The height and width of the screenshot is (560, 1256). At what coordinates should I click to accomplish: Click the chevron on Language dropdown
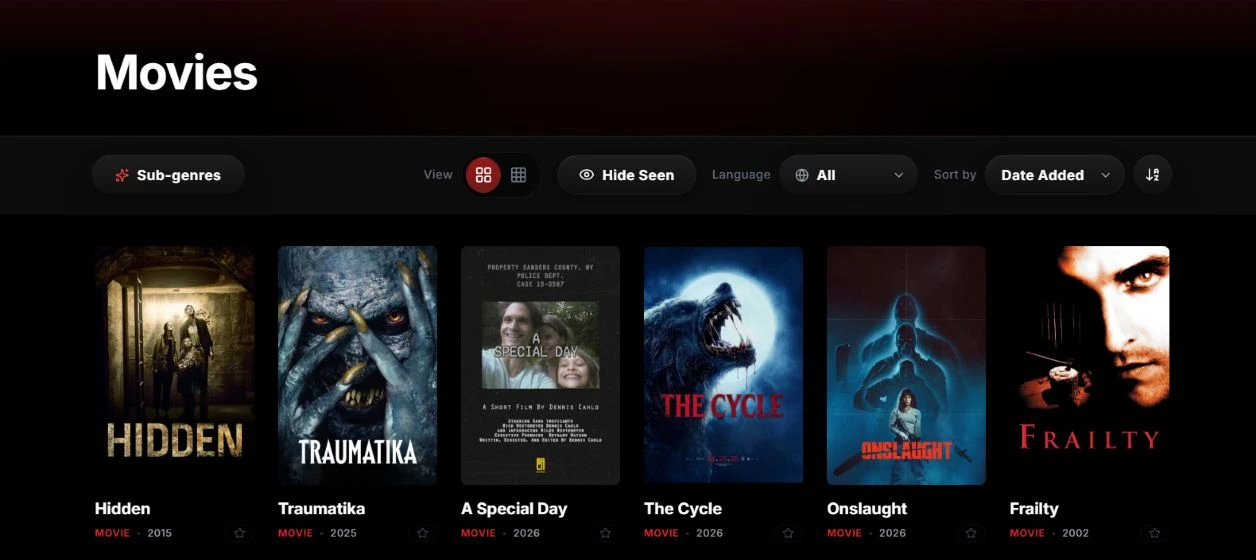pyautogui.click(x=899, y=175)
